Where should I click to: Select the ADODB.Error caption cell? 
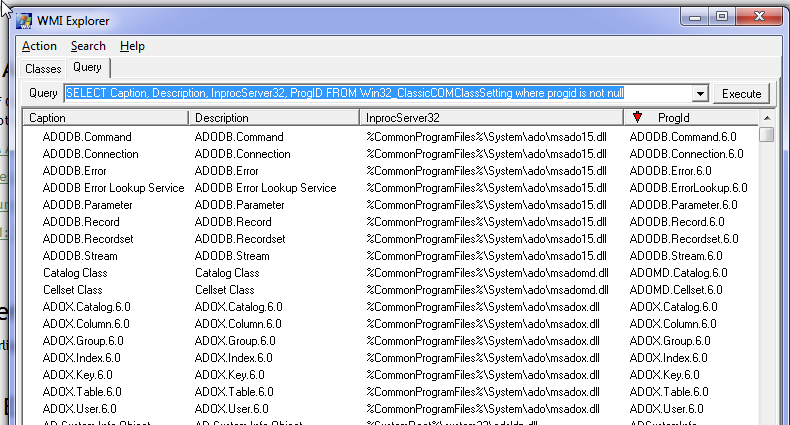pyautogui.click(x=75, y=171)
